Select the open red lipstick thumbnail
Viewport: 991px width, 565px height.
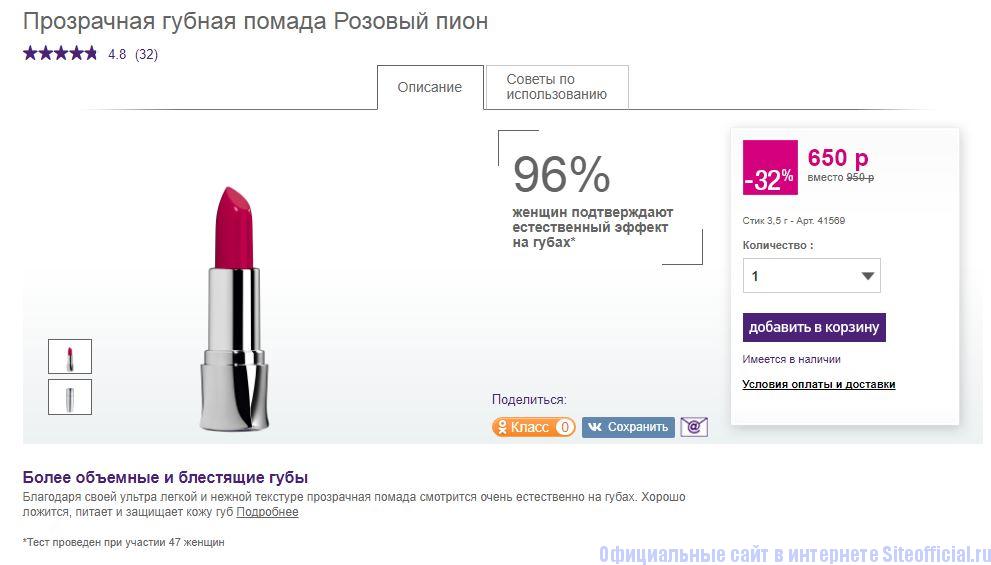70,357
